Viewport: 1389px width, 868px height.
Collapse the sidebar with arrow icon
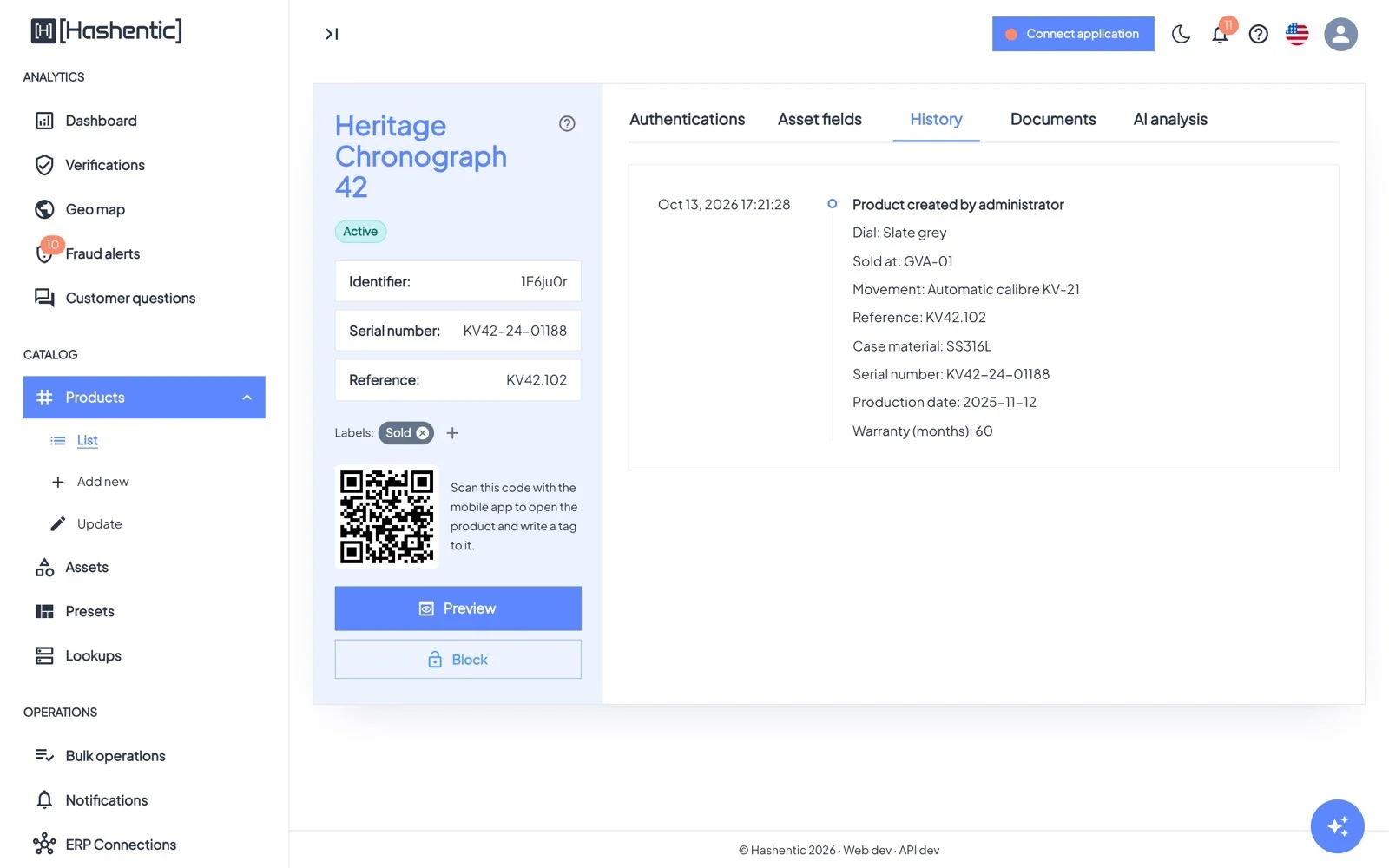(332, 34)
